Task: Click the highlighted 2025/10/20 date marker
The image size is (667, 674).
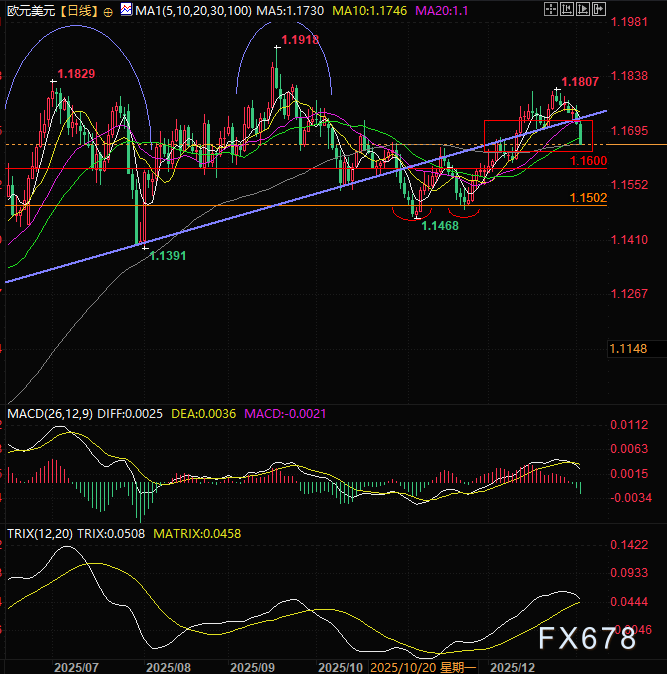Action: [403, 665]
